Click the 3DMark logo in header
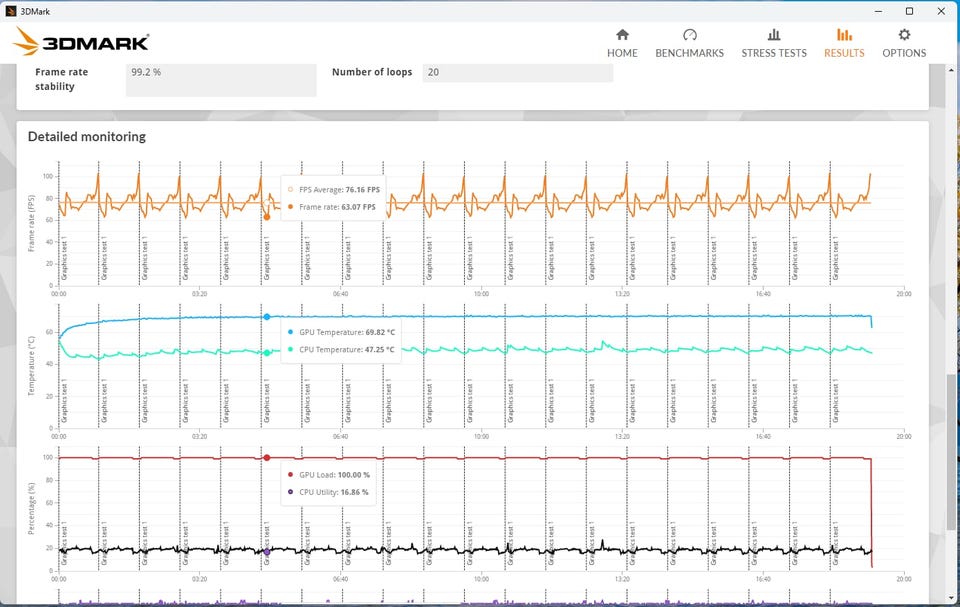Screen dimensions: 960x607 click(x=82, y=42)
